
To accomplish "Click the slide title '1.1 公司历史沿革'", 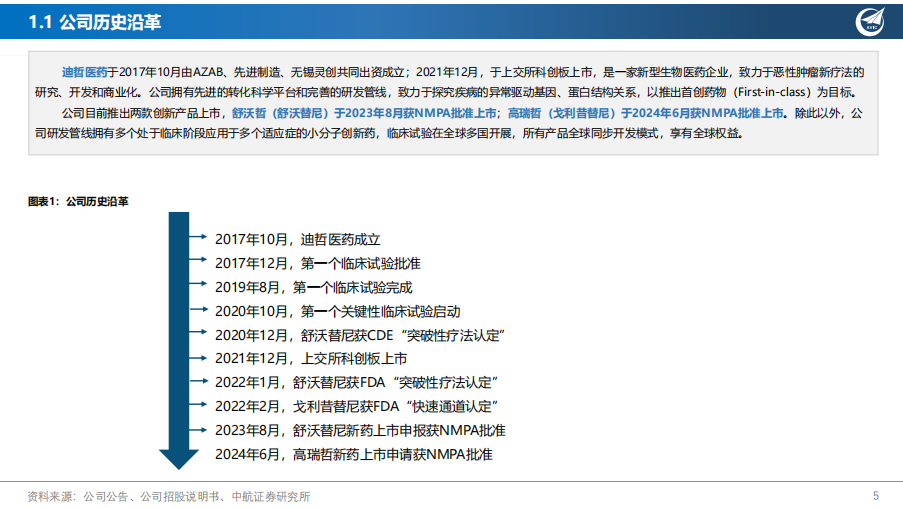I will tap(95, 22).
